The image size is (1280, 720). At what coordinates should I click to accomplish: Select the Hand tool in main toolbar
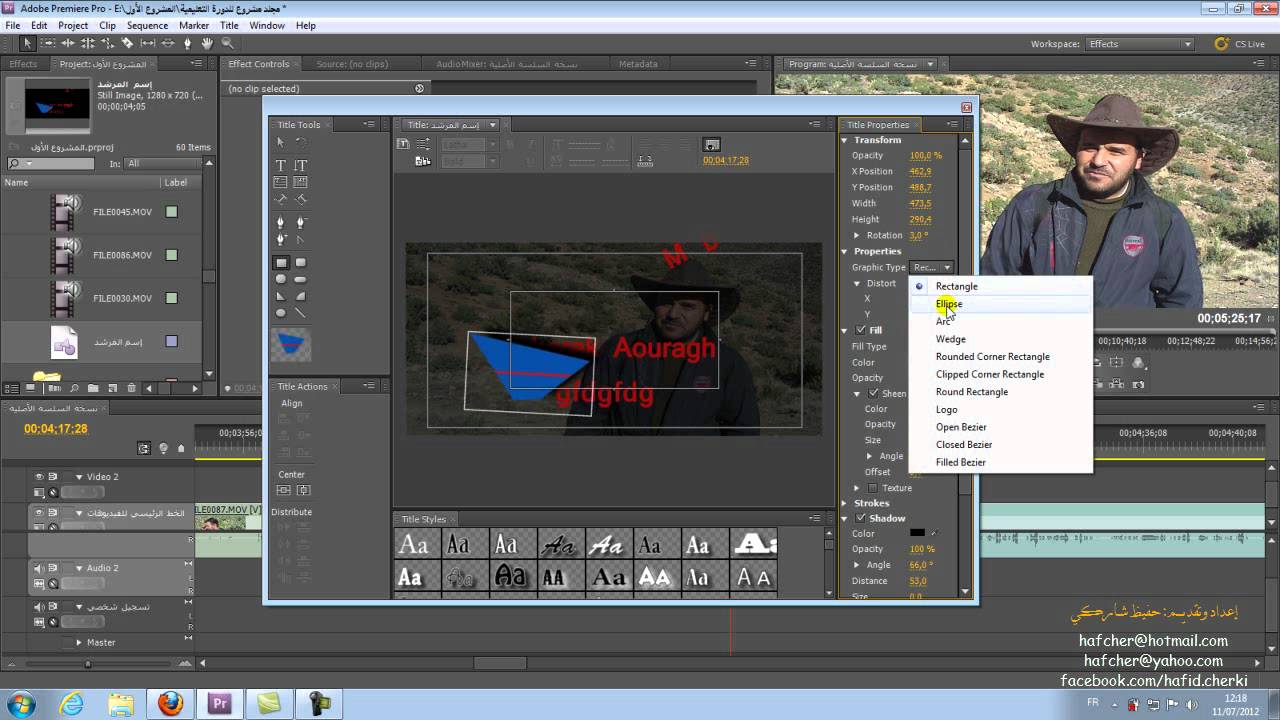[x=207, y=43]
